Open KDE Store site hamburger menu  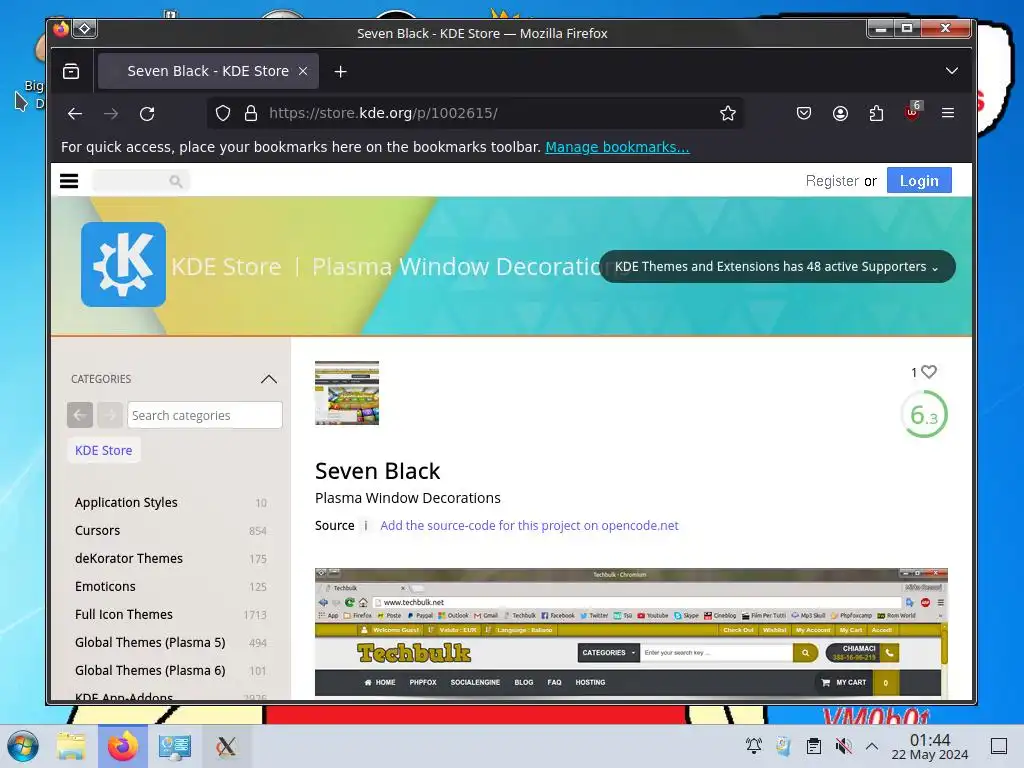pos(69,181)
